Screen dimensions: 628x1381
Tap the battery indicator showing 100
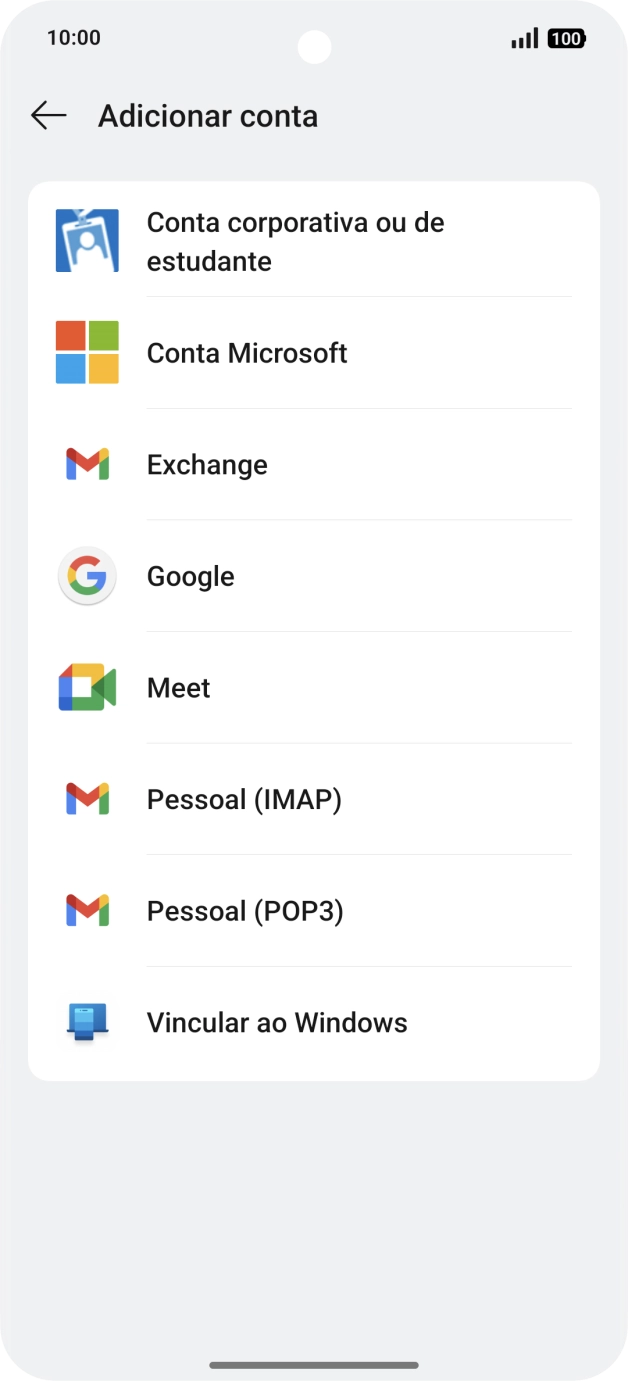pos(566,38)
